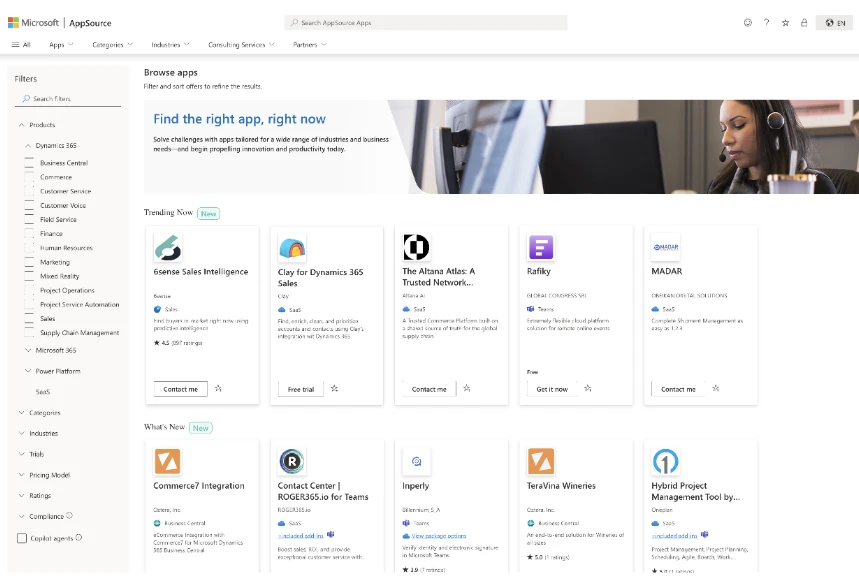Click the feedback smiley icon in header
This screenshot has width=859, height=583.
pos(748,22)
